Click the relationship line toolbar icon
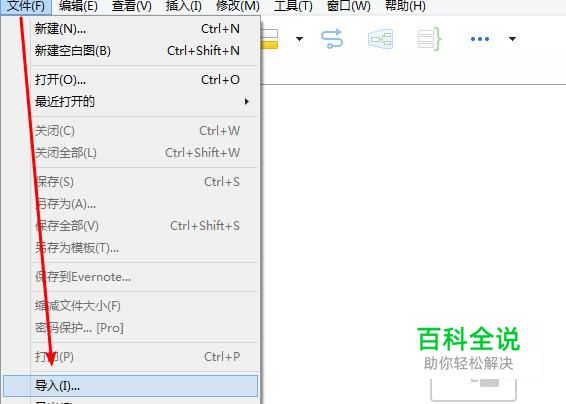Viewport: 566px width, 404px height. coord(332,39)
